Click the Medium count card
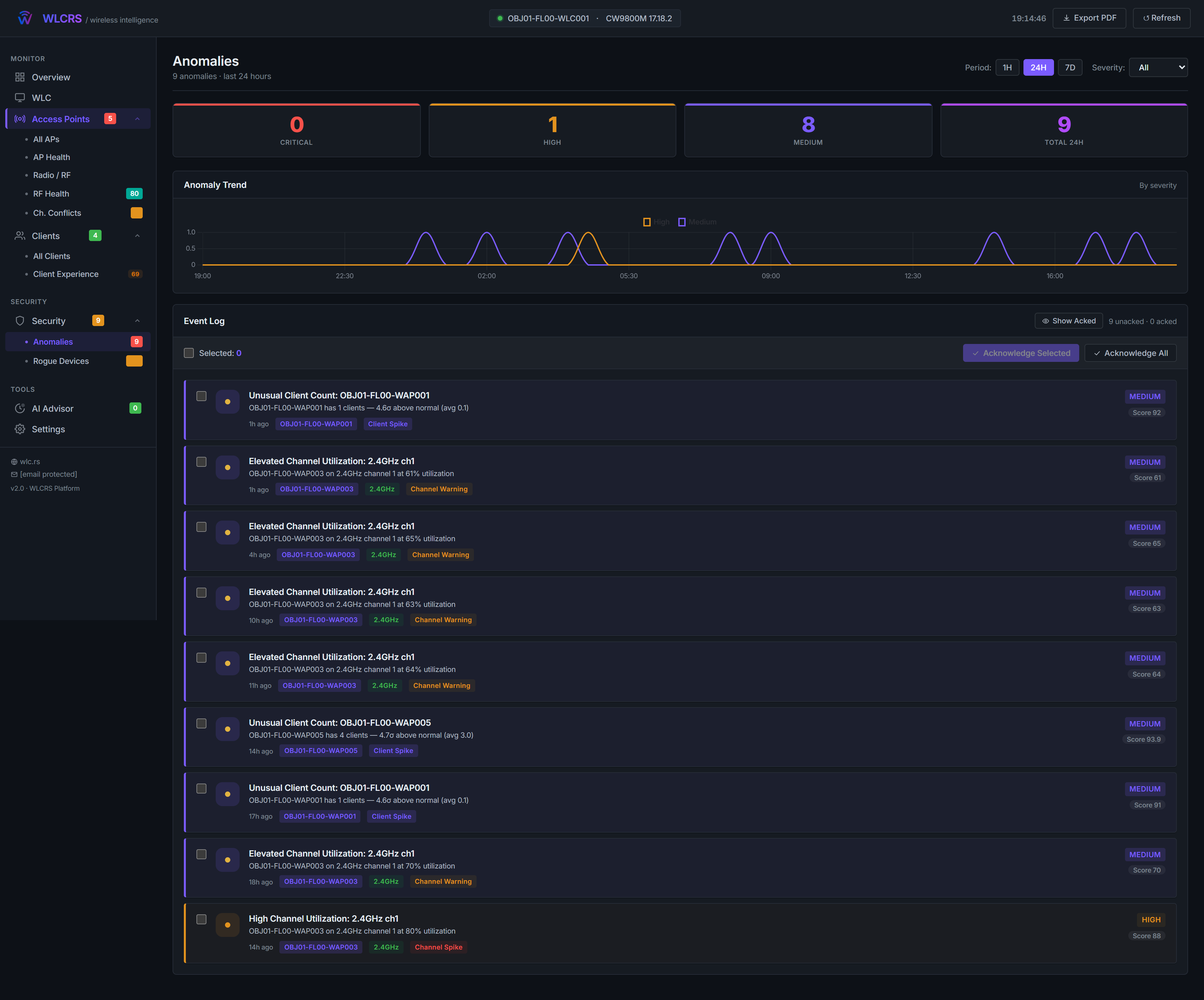The image size is (1204, 1000). point(808,130)
